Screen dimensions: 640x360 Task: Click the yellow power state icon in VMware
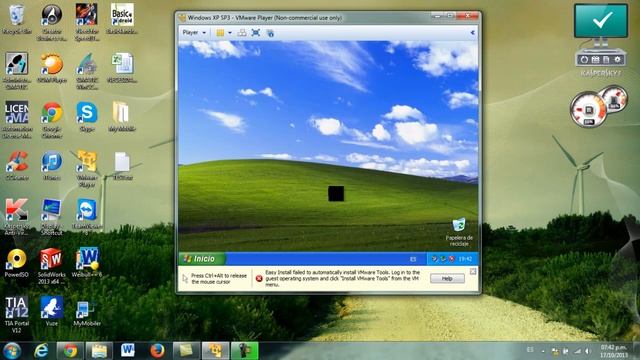[220, 33]
